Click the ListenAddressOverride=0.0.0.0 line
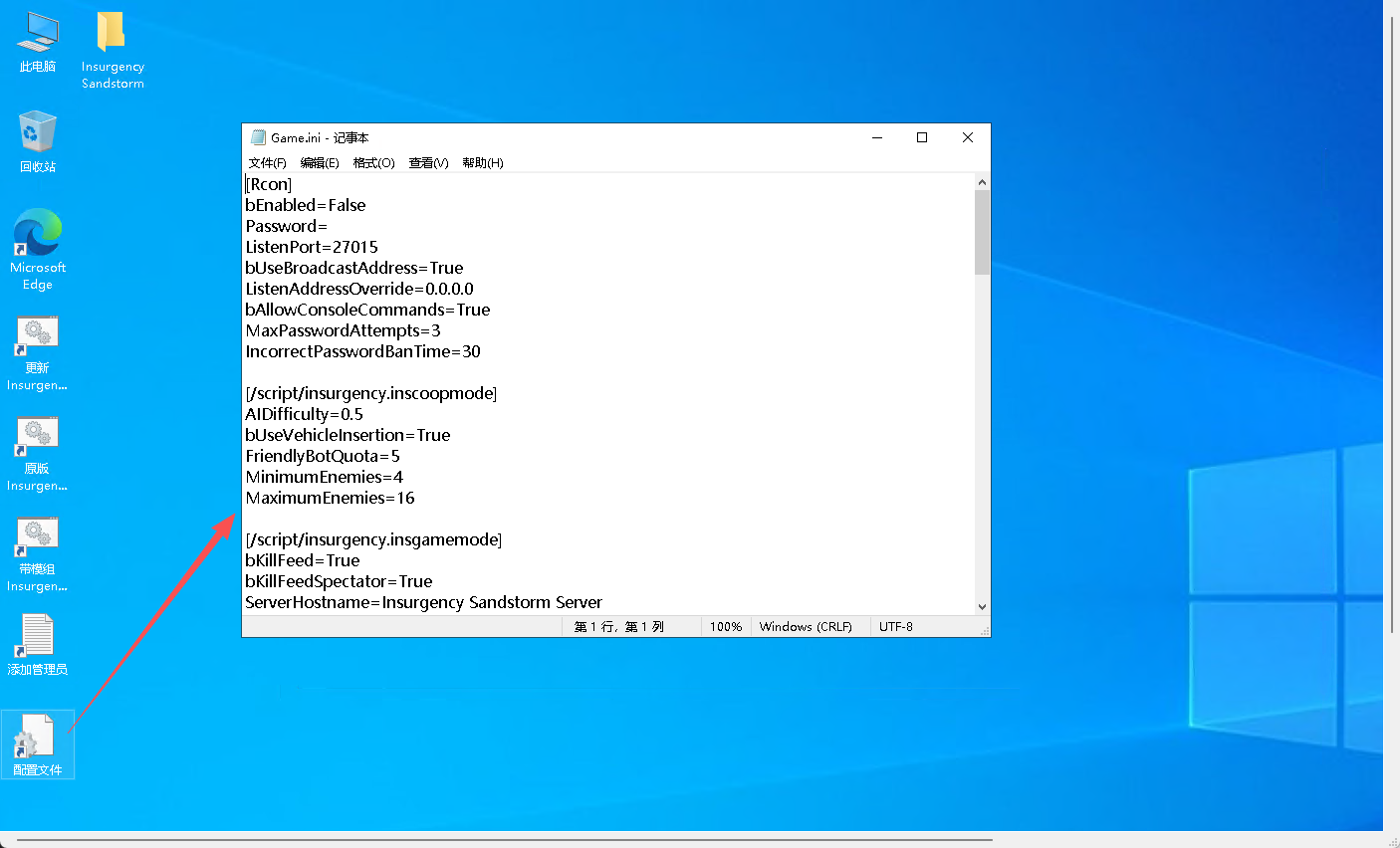 359,289
